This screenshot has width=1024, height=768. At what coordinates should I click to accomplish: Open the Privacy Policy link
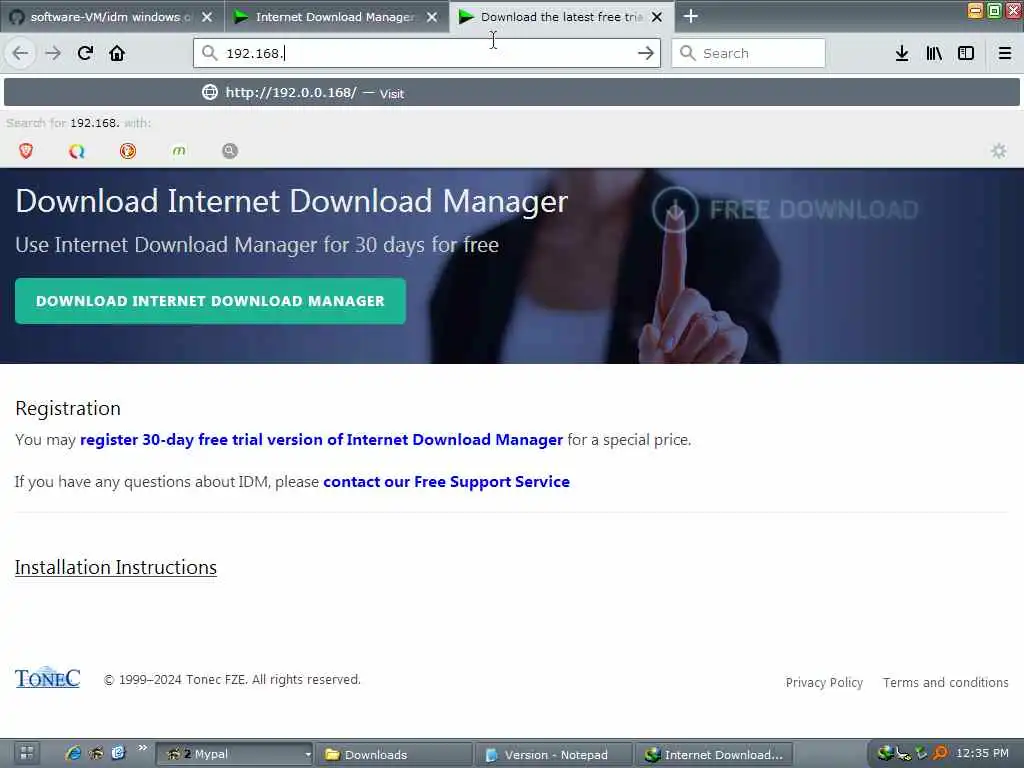(824, 682)
